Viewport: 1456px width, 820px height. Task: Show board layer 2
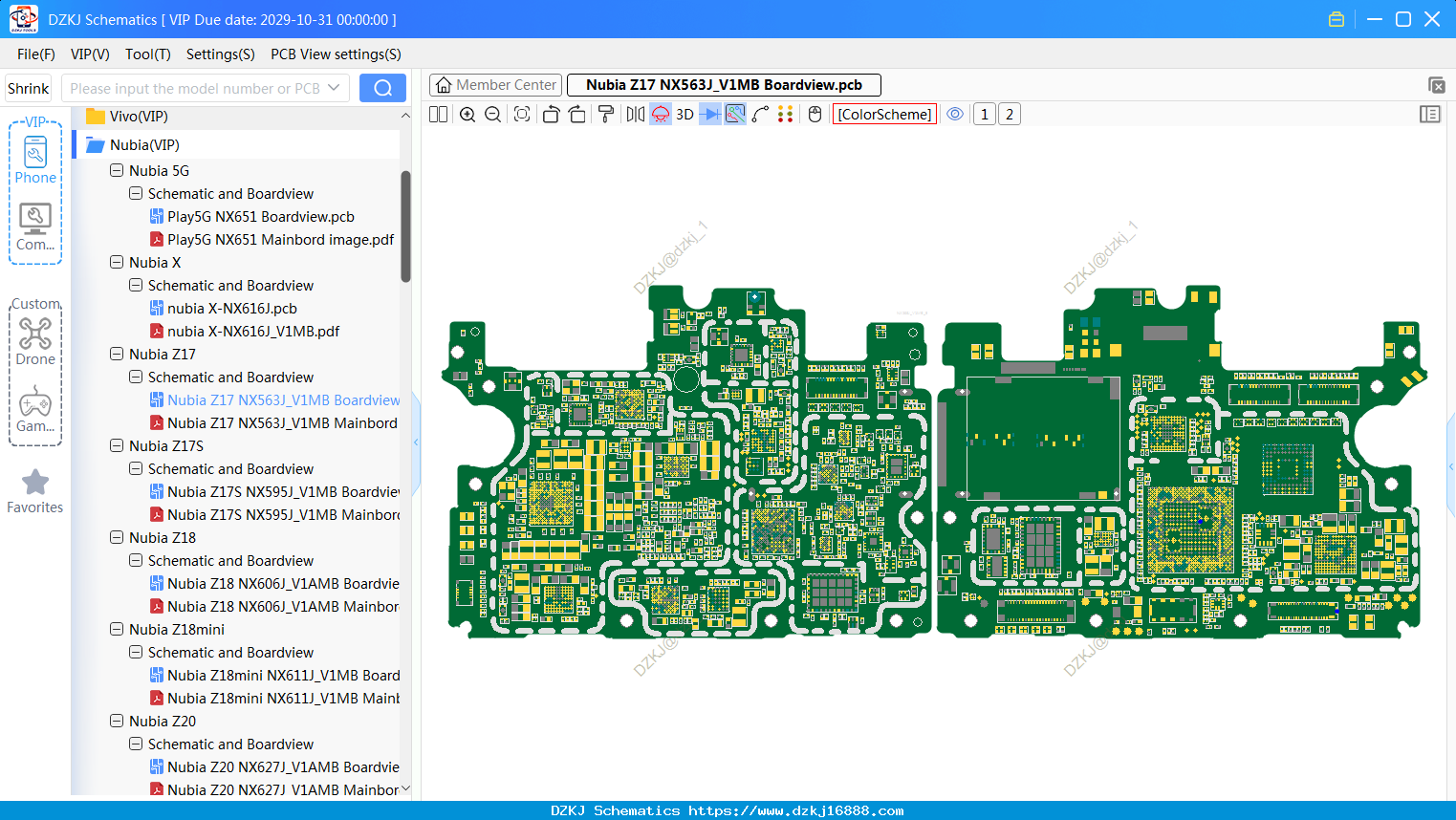coord(1010,115)
